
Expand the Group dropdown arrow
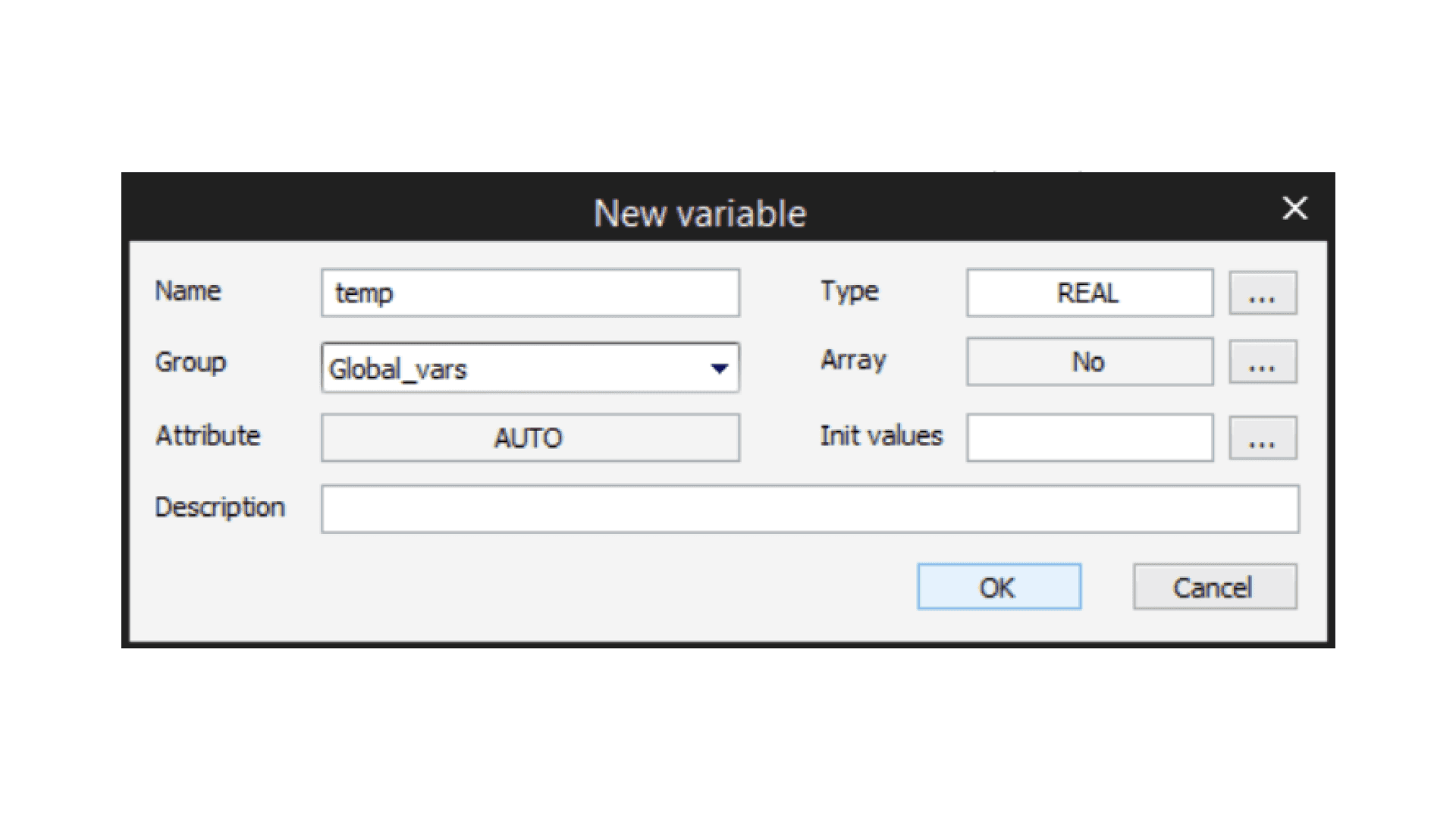coord(719,369)
